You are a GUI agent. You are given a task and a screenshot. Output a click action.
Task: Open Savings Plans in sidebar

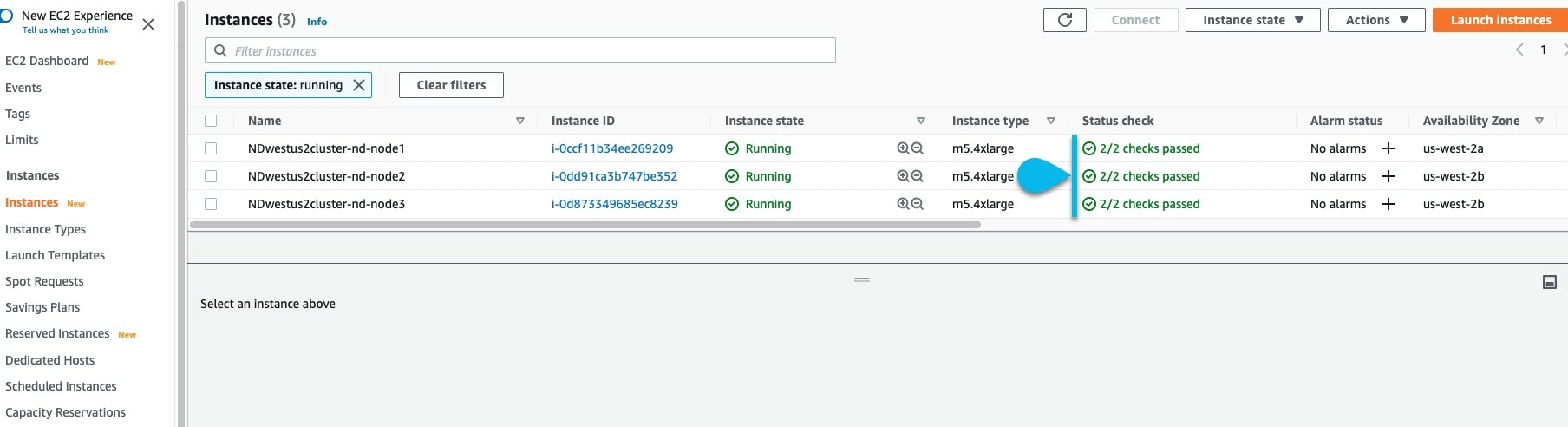[x=42, y=307]
